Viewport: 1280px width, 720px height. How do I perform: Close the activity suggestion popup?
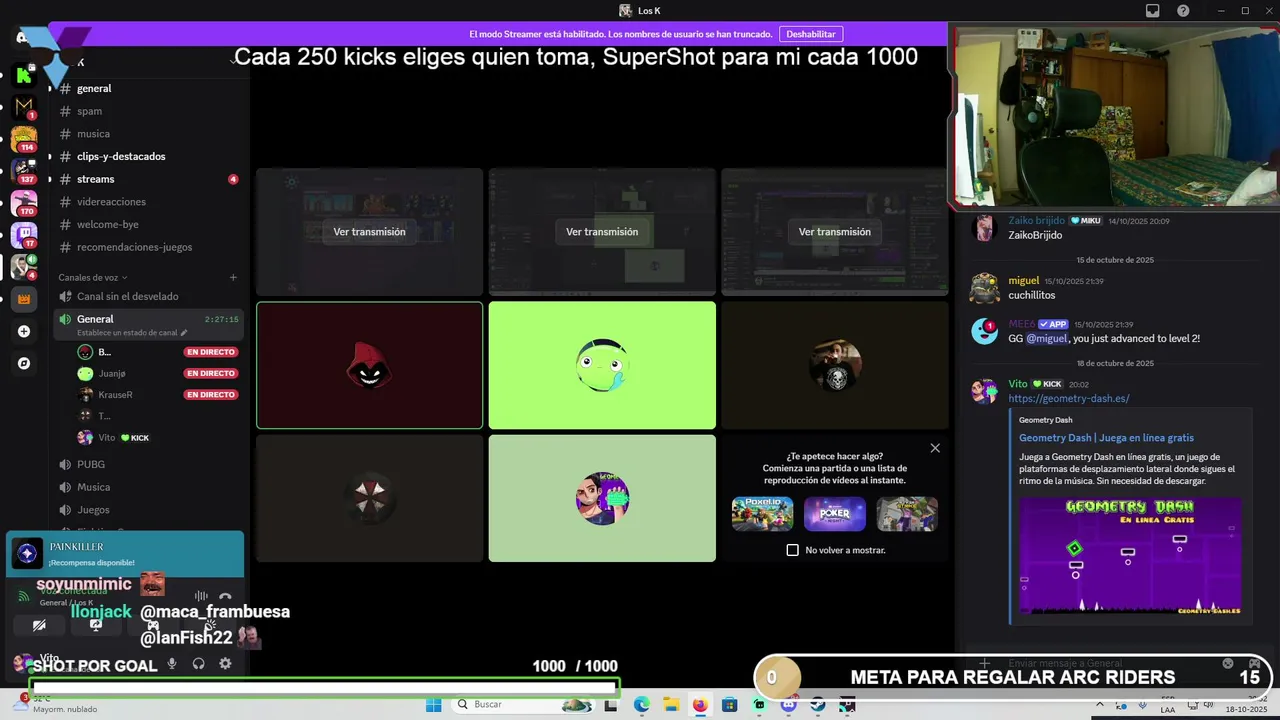pyautogui.click(x=935, y=448)
